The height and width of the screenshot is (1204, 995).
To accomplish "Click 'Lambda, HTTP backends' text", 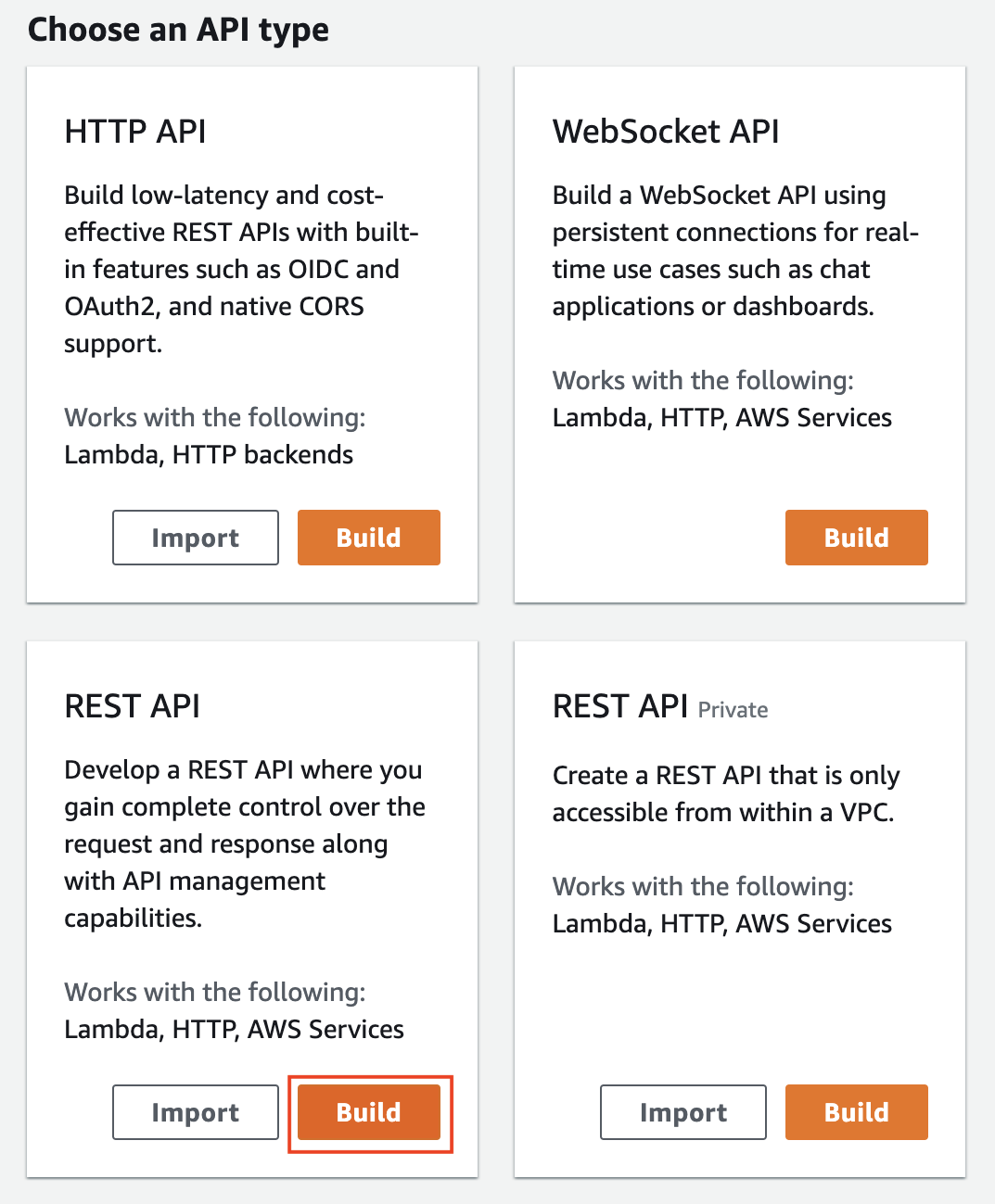I will 209,455.
